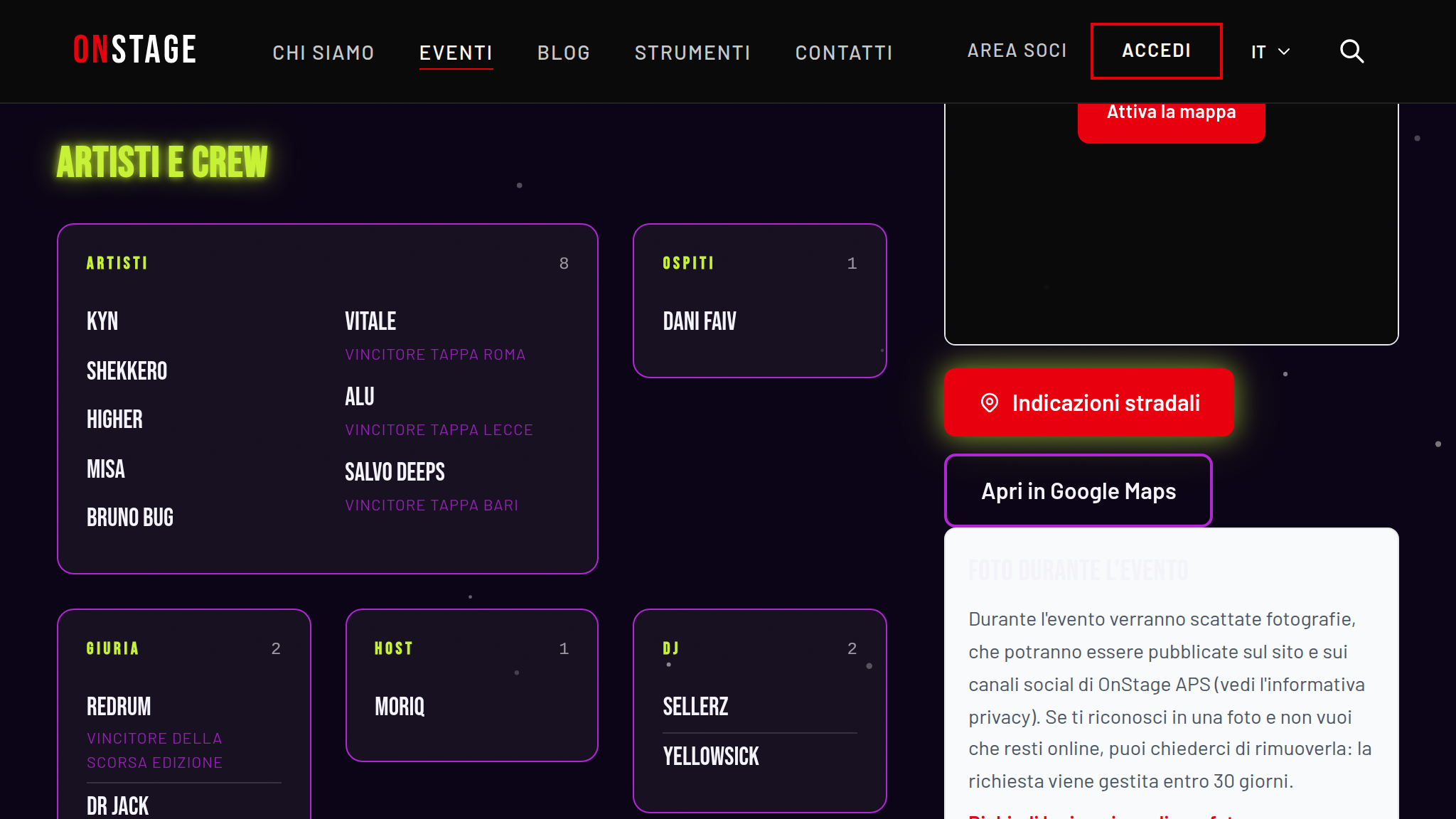The image size is (1456, 819).
Task: Click the location pin icon in Indicazioni stradali
Action: tap(989, 403)
